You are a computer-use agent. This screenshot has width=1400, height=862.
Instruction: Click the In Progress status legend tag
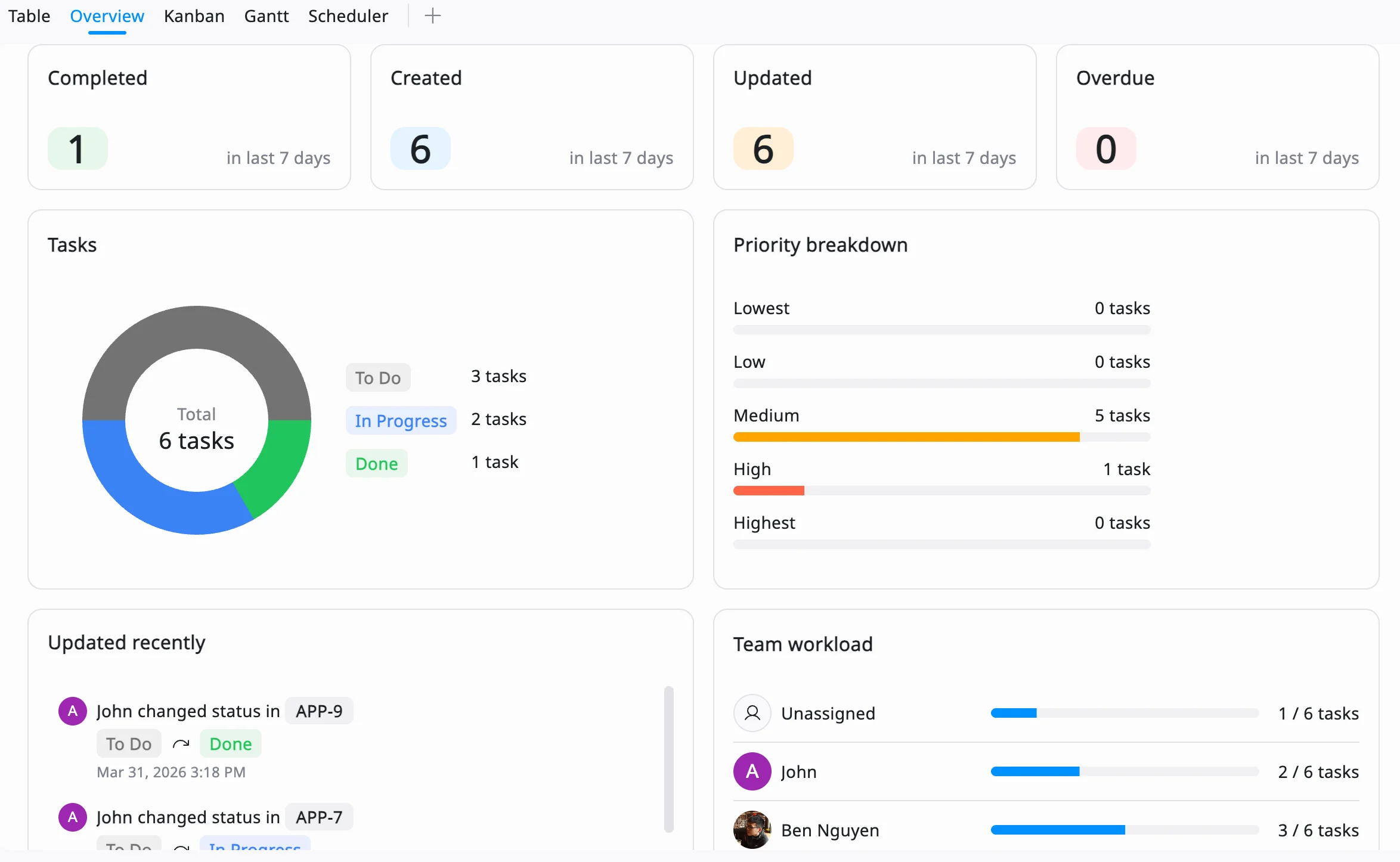pyautogui.click(x=401, y=420)
